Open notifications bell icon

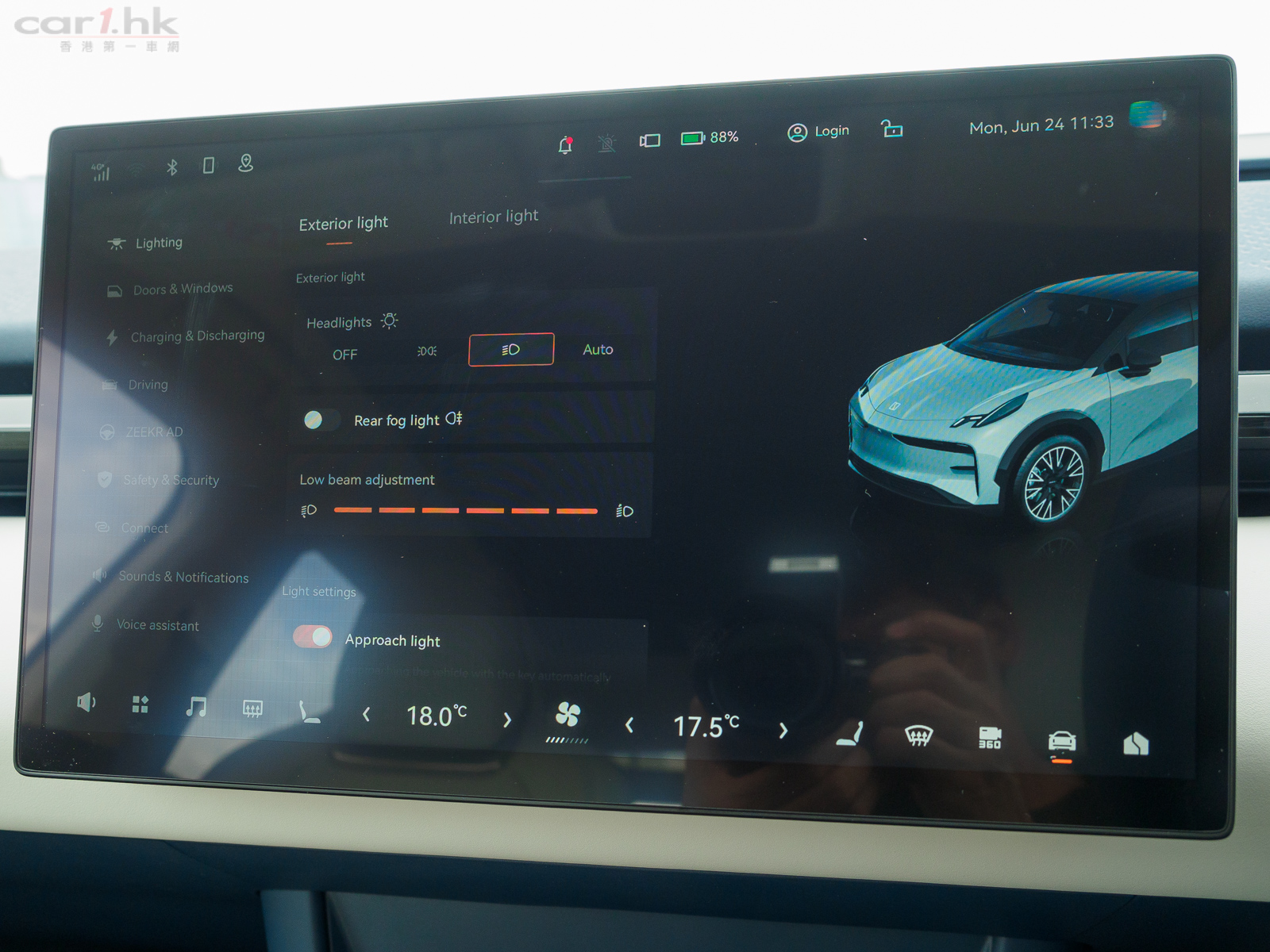565,145
